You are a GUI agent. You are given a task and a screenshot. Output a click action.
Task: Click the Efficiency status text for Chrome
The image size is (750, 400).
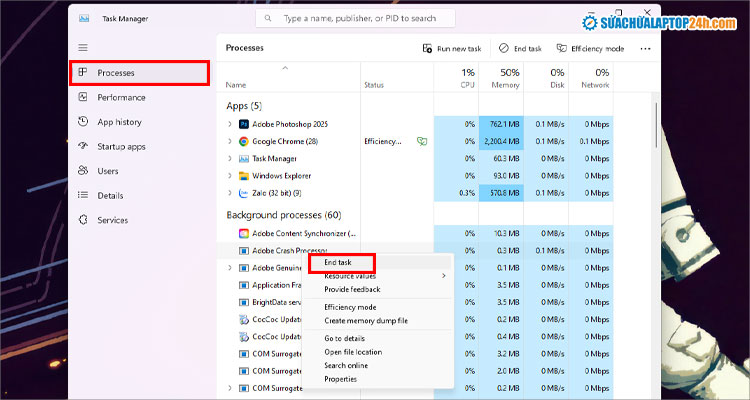click(x=383, y=141)
